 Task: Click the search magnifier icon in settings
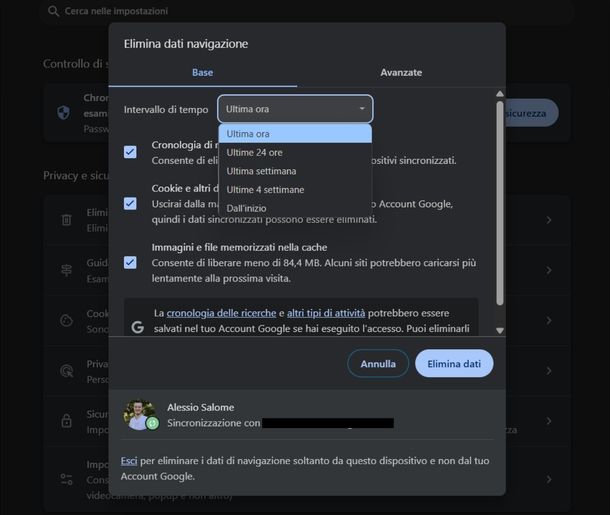pyautogui.click(x=53, y=11)
